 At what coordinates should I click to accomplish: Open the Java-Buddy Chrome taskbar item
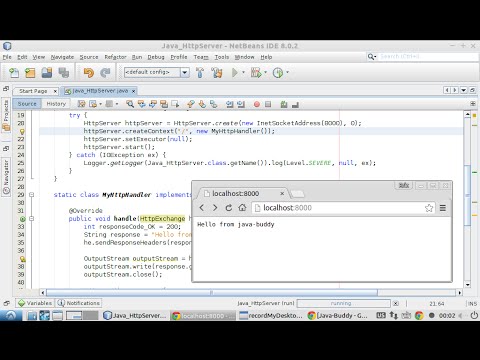tap(337, 315)
